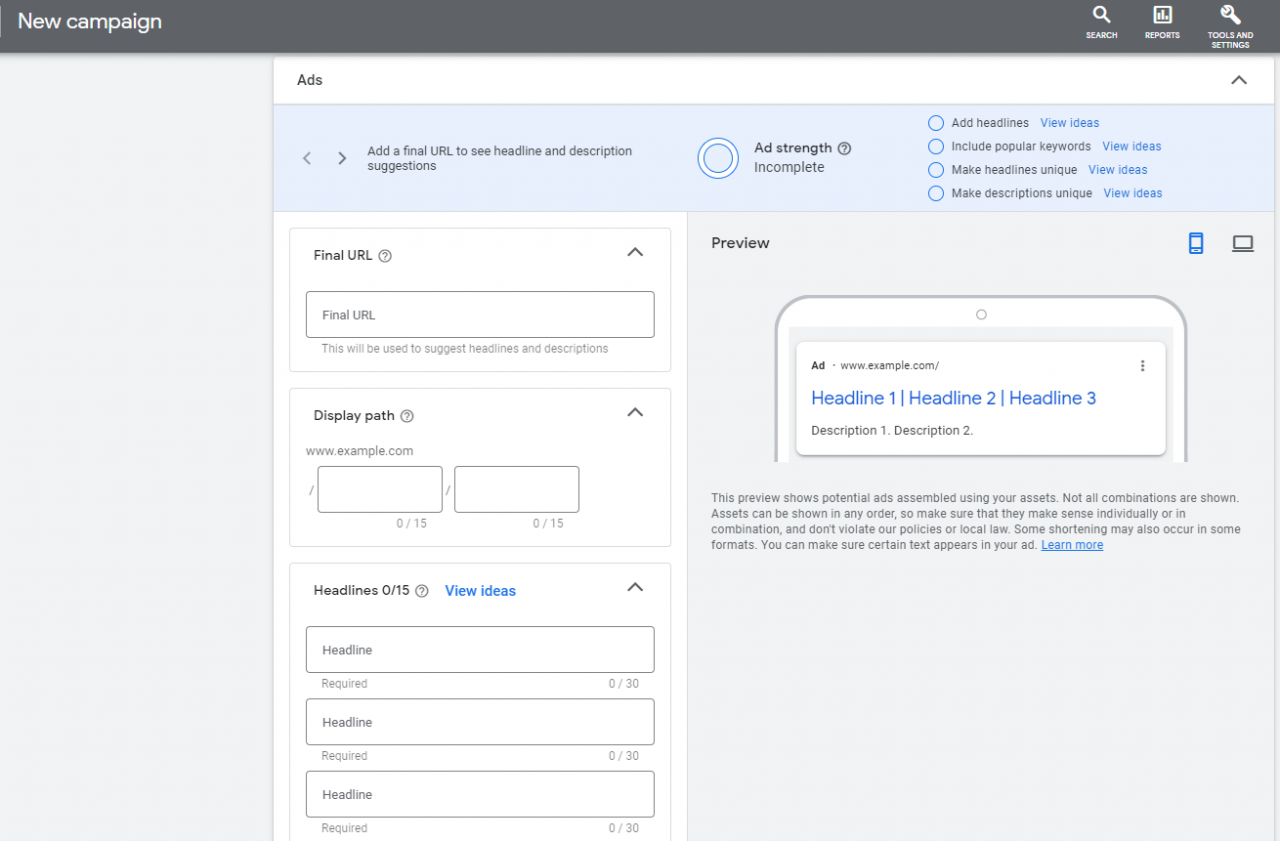Open the three-dot menu on the ad preview

point(1143,366)
